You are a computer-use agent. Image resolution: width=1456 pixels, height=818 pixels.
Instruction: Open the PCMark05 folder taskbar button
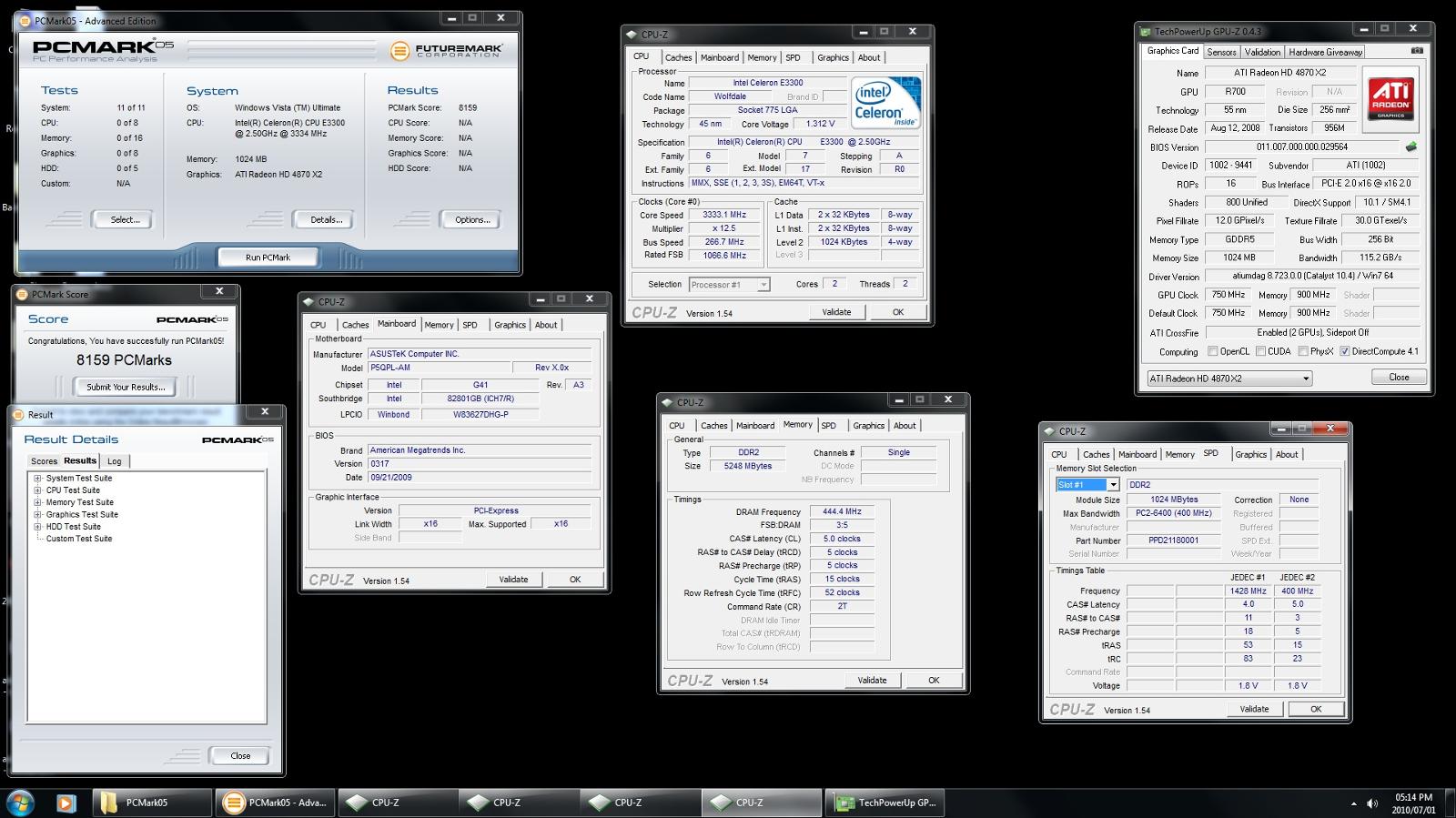150,803
